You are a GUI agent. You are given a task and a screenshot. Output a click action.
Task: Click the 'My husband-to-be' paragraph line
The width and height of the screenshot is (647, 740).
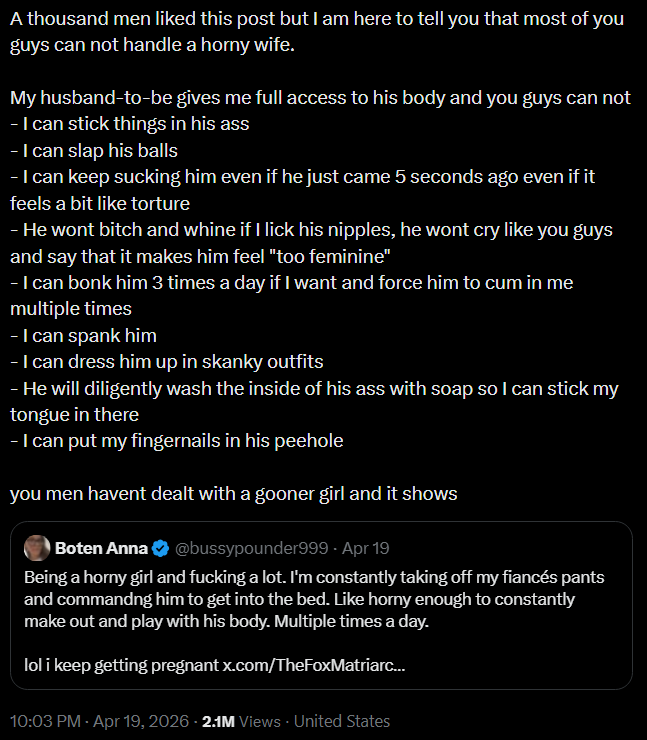pyautogui.click(x=320, y=98)
